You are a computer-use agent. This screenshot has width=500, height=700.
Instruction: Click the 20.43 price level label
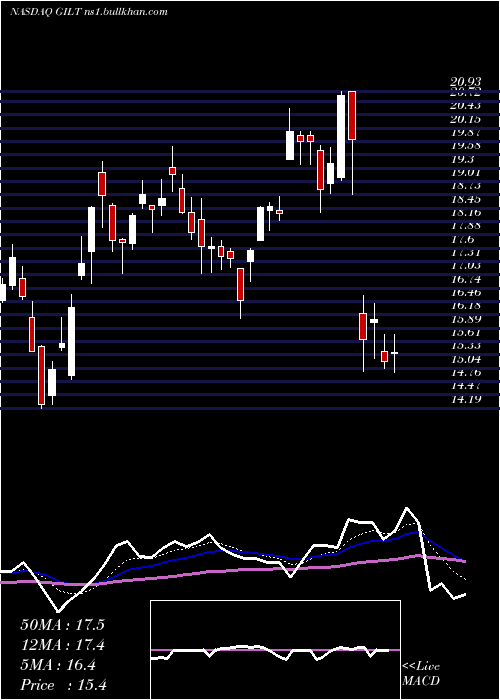click(x=466, y=105)
